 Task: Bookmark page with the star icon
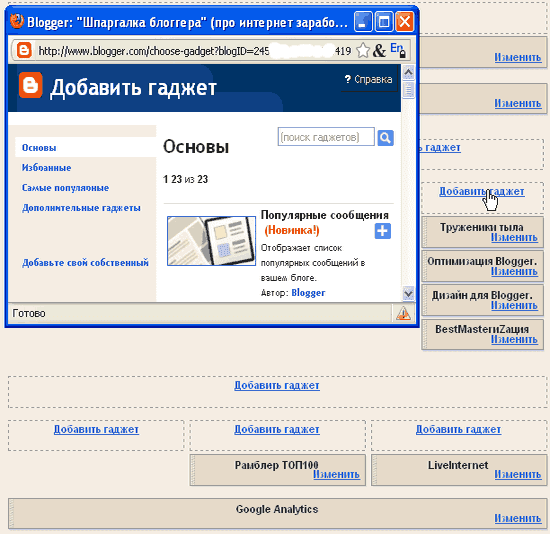coord(363,51)
